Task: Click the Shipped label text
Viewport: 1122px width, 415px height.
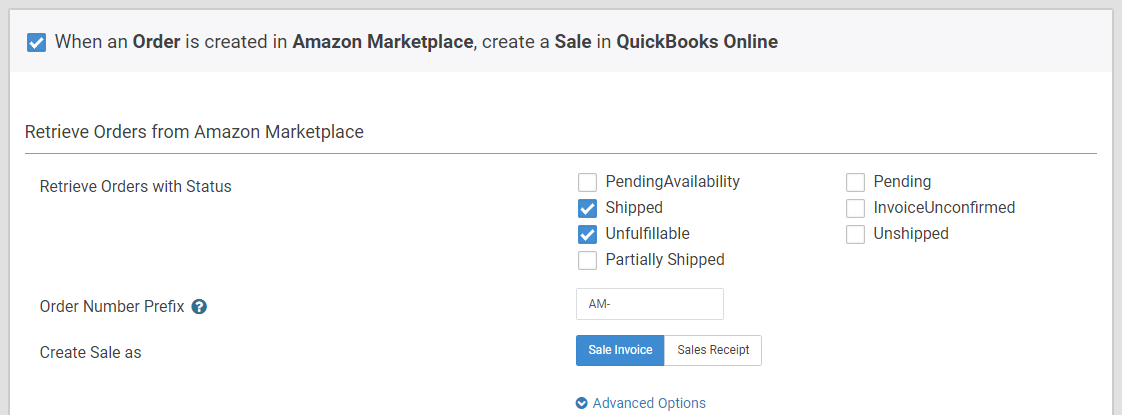Action: coord(634,208)
